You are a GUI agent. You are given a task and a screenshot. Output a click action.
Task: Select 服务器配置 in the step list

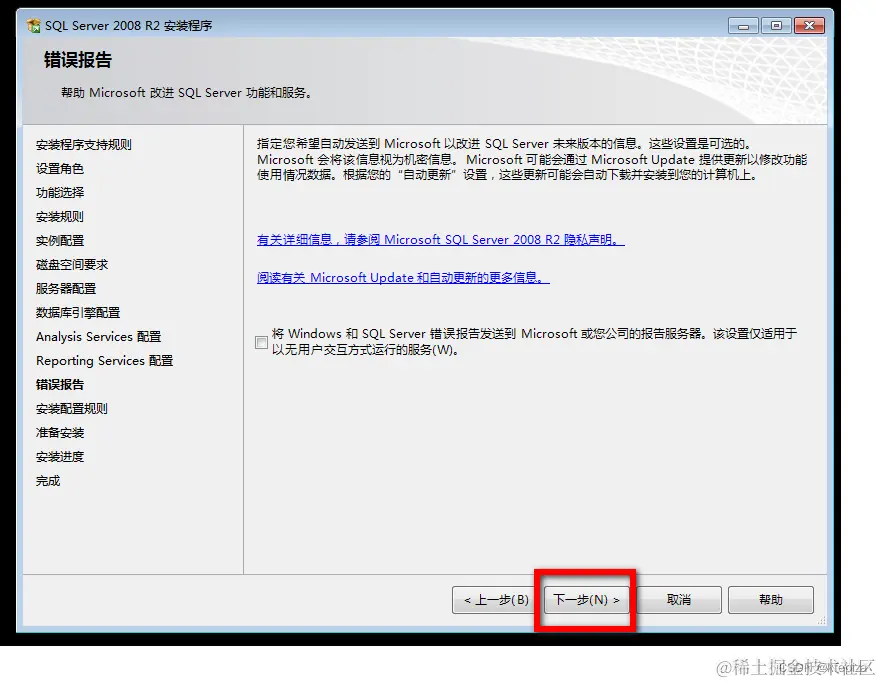tap(66, 289)
